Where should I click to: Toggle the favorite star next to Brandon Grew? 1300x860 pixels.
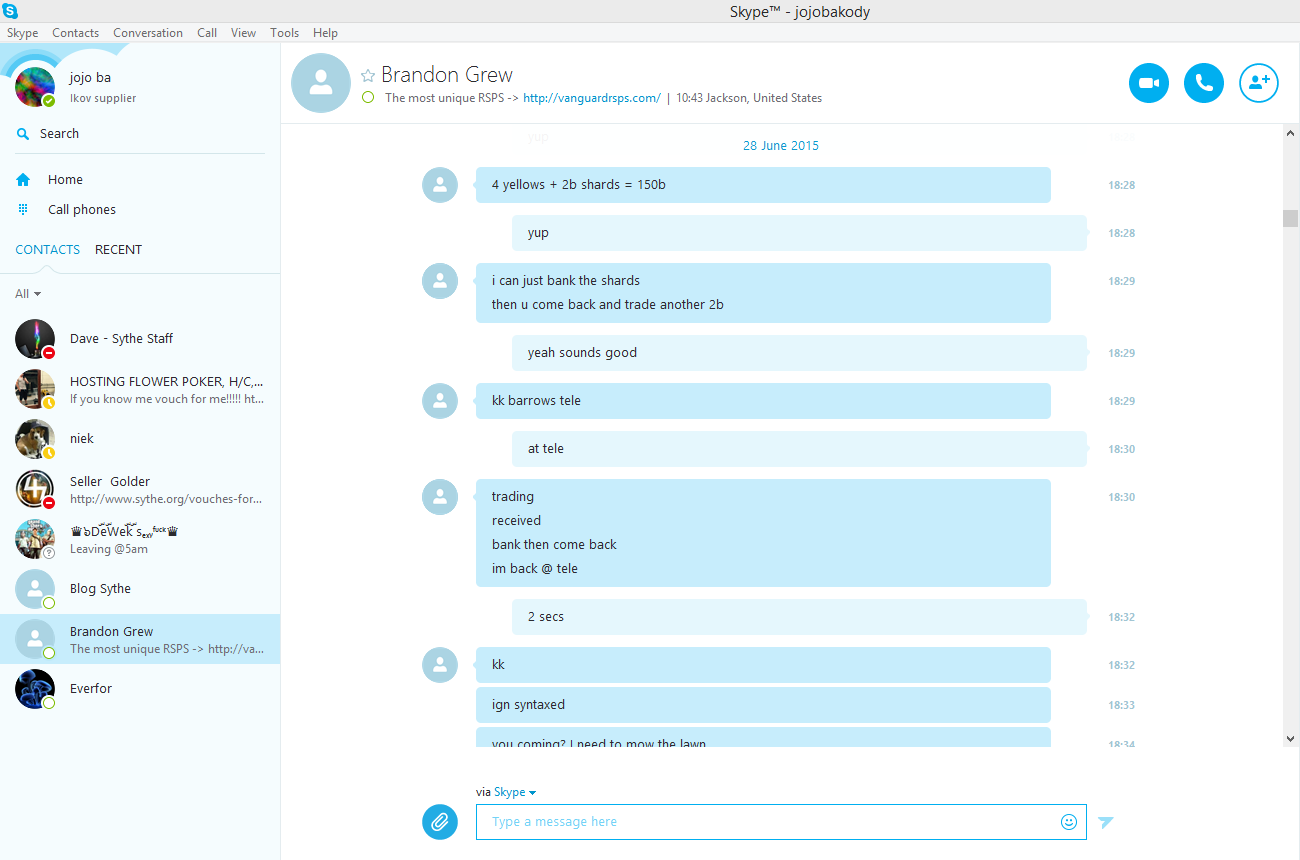(368, 75)
